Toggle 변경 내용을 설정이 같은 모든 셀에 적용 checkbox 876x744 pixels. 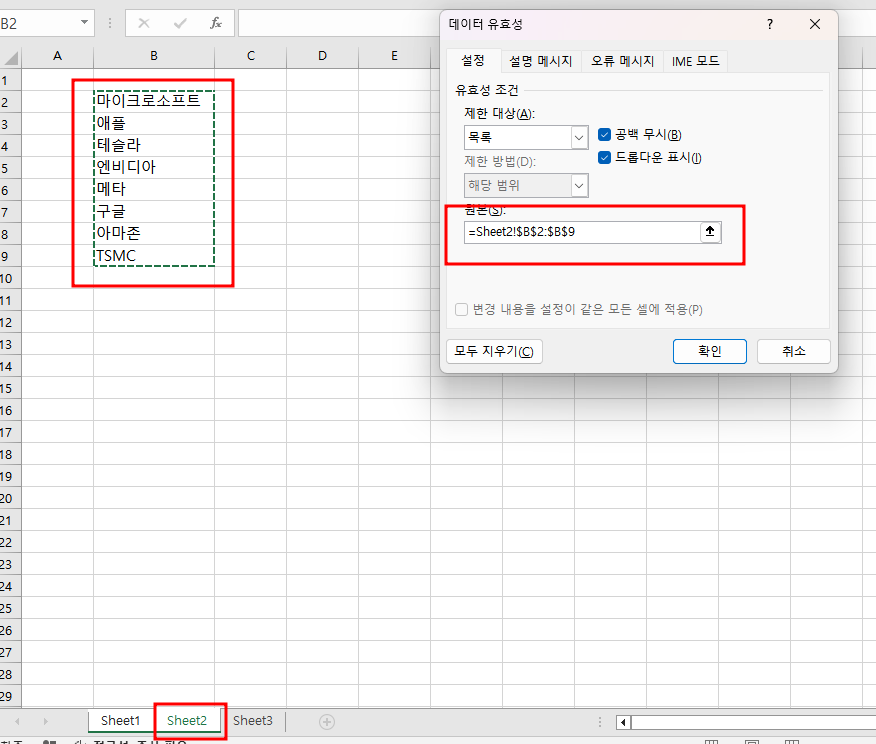tap(461, 309)
